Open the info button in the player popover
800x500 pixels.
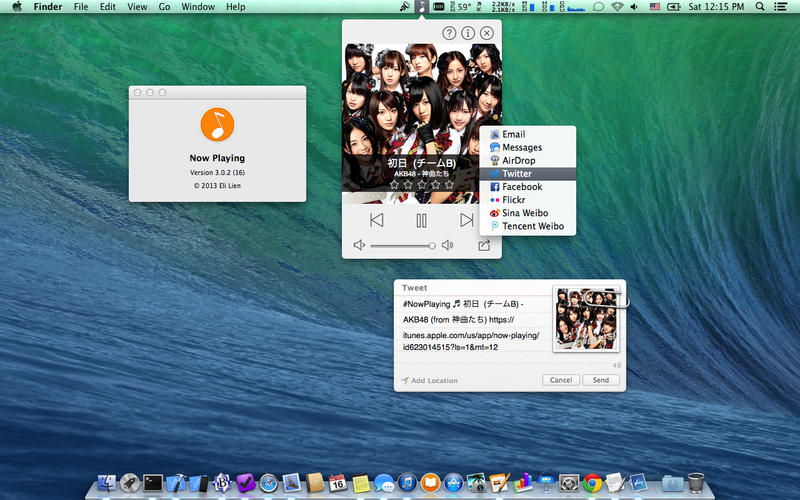click(468, 33)
